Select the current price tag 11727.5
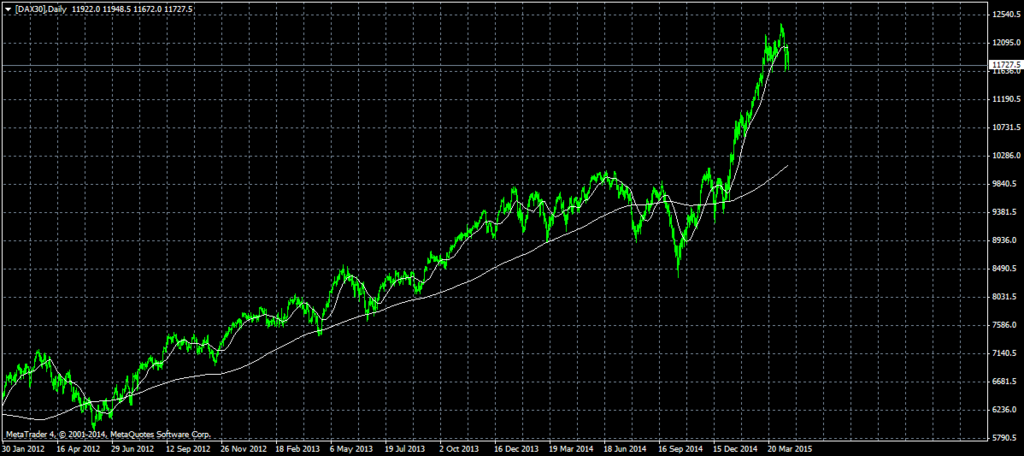The height and width of the screenshot is (456, 1024). [x=1003, y=66]
